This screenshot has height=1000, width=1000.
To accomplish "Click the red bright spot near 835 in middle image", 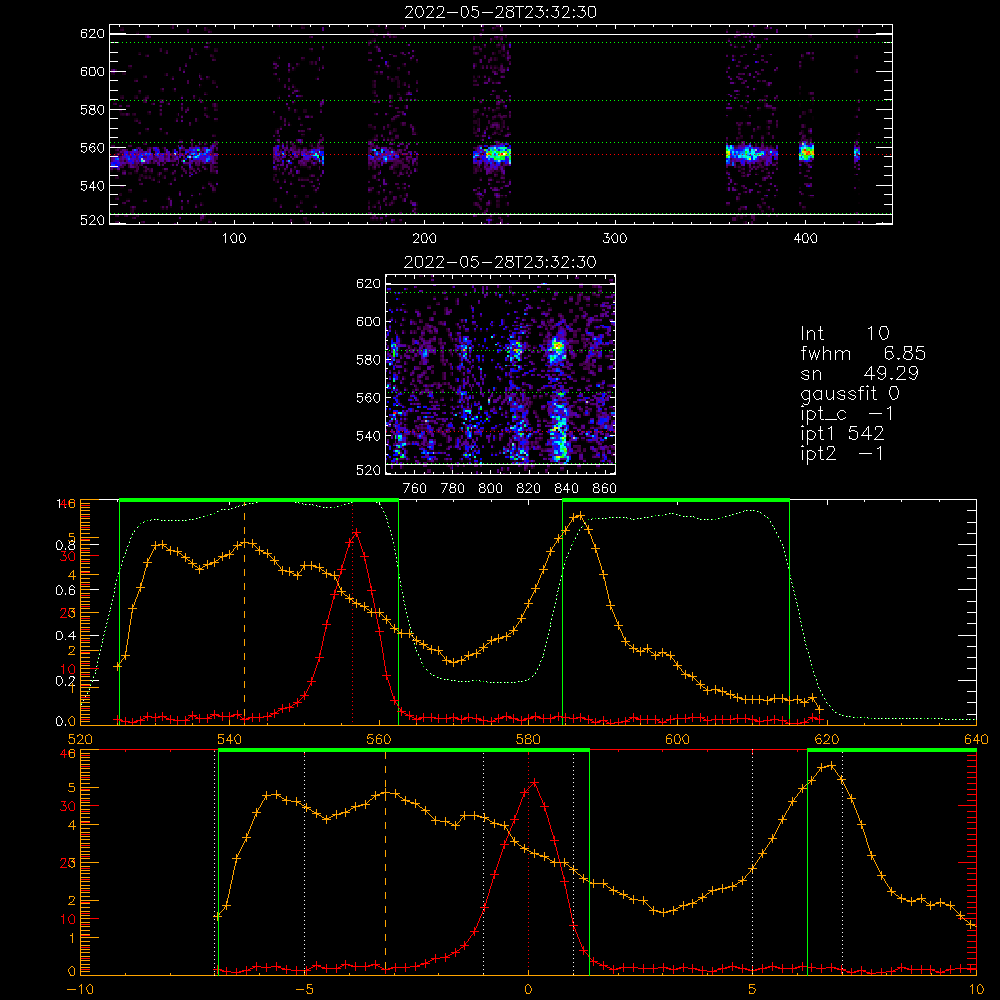I will click(558, 347).
